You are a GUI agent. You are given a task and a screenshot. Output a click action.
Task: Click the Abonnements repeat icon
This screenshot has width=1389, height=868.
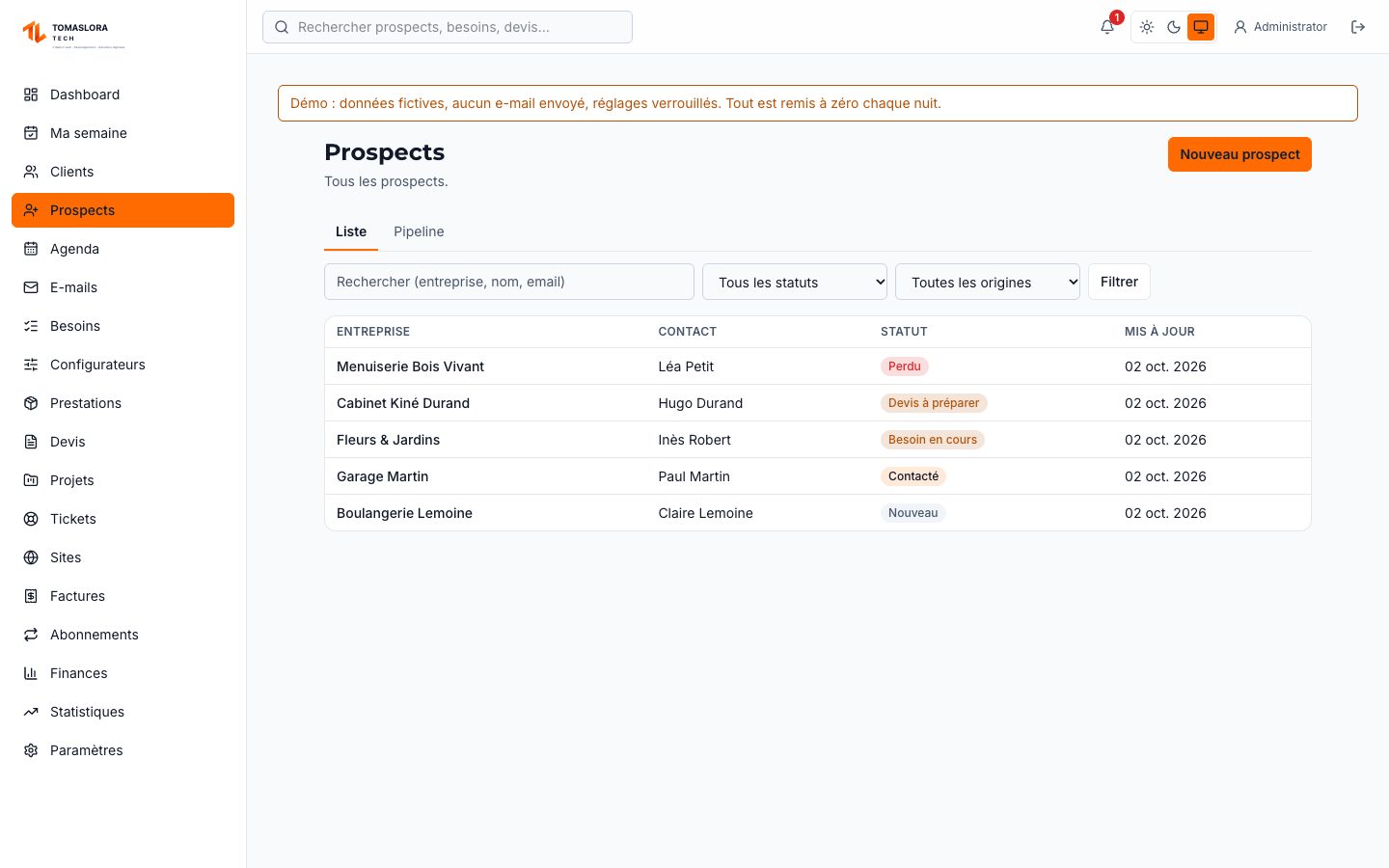click(x=31, y=635)
